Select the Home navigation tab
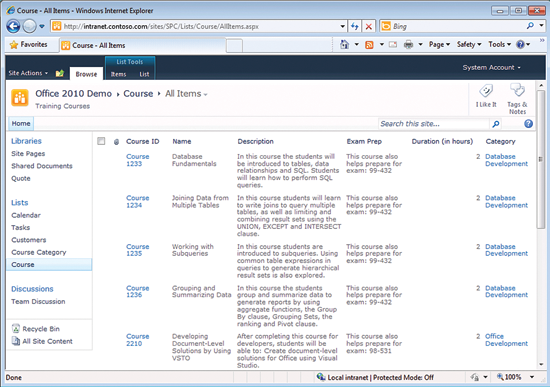 pyautogui.click(x=21, y=124)
